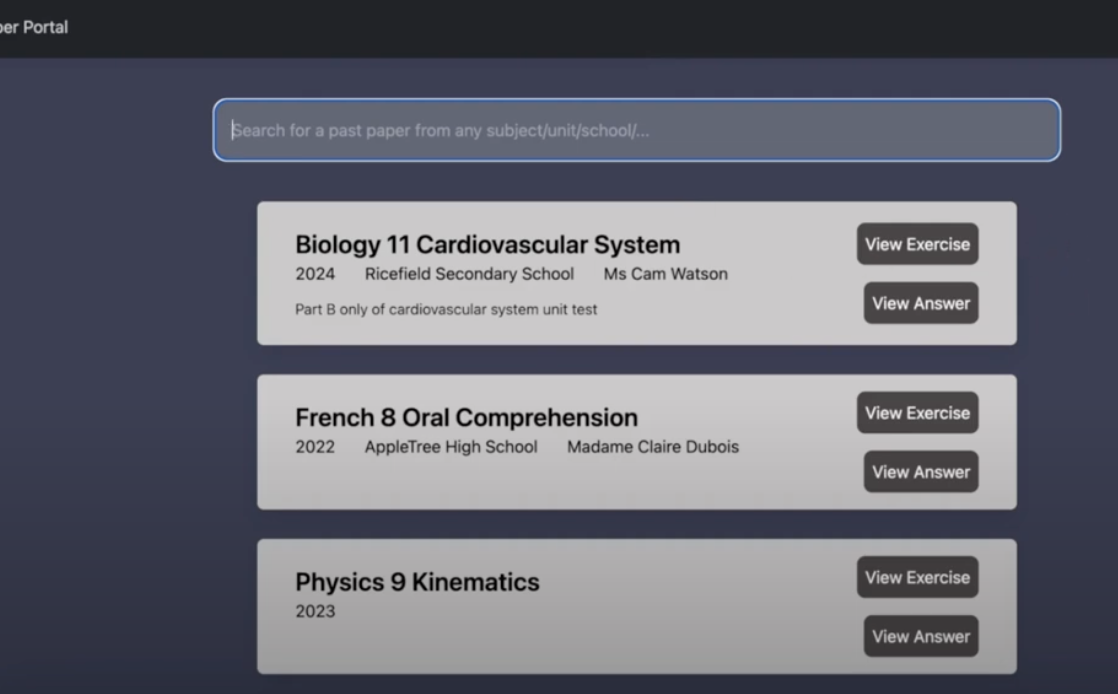Select the 2022 year on French paper
1118x694 pixels.
tap(317, 447)
